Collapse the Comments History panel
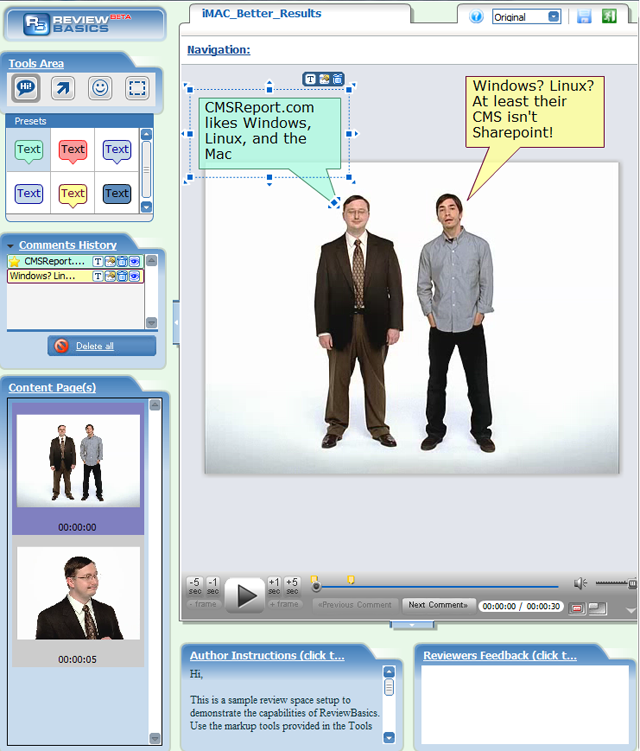Screen dimensions: 640x751 point(10,245)
